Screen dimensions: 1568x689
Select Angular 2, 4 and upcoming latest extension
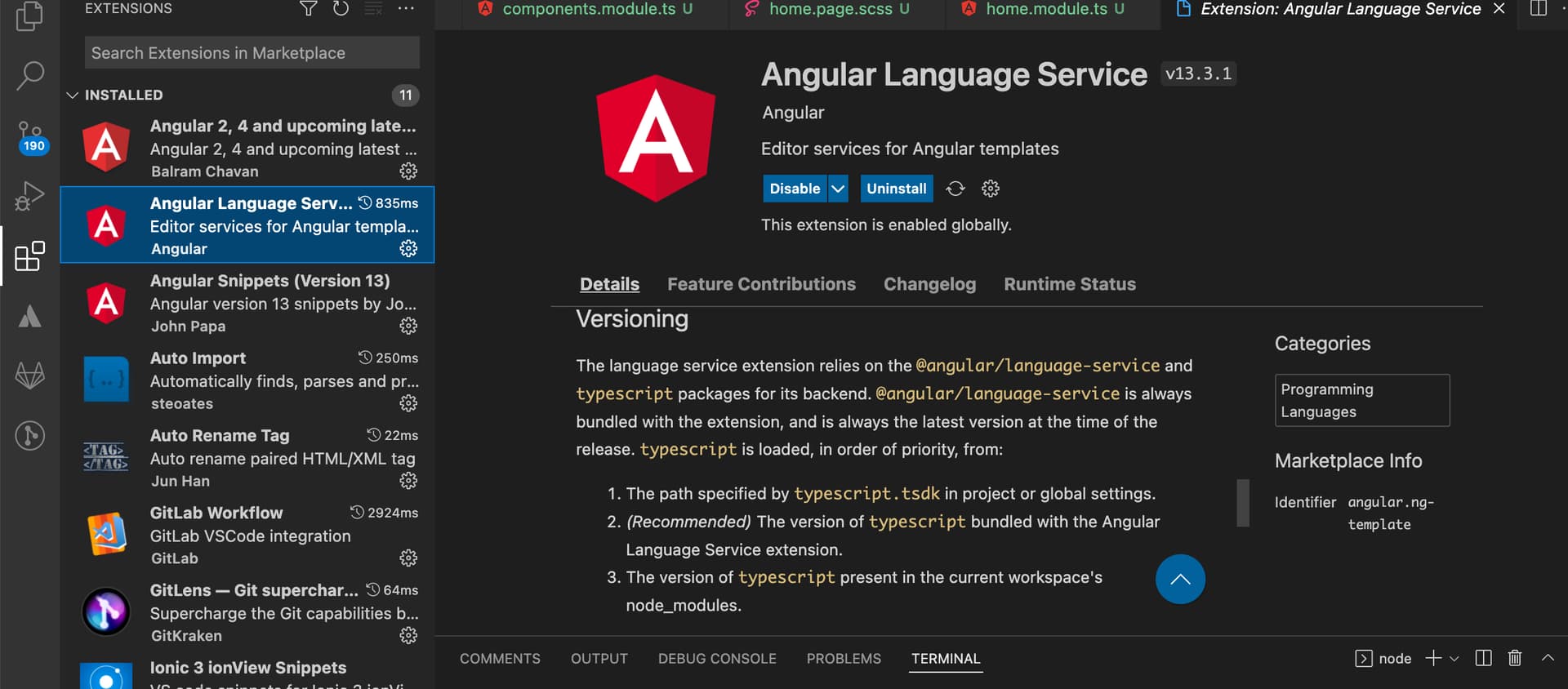pos(247,149)
